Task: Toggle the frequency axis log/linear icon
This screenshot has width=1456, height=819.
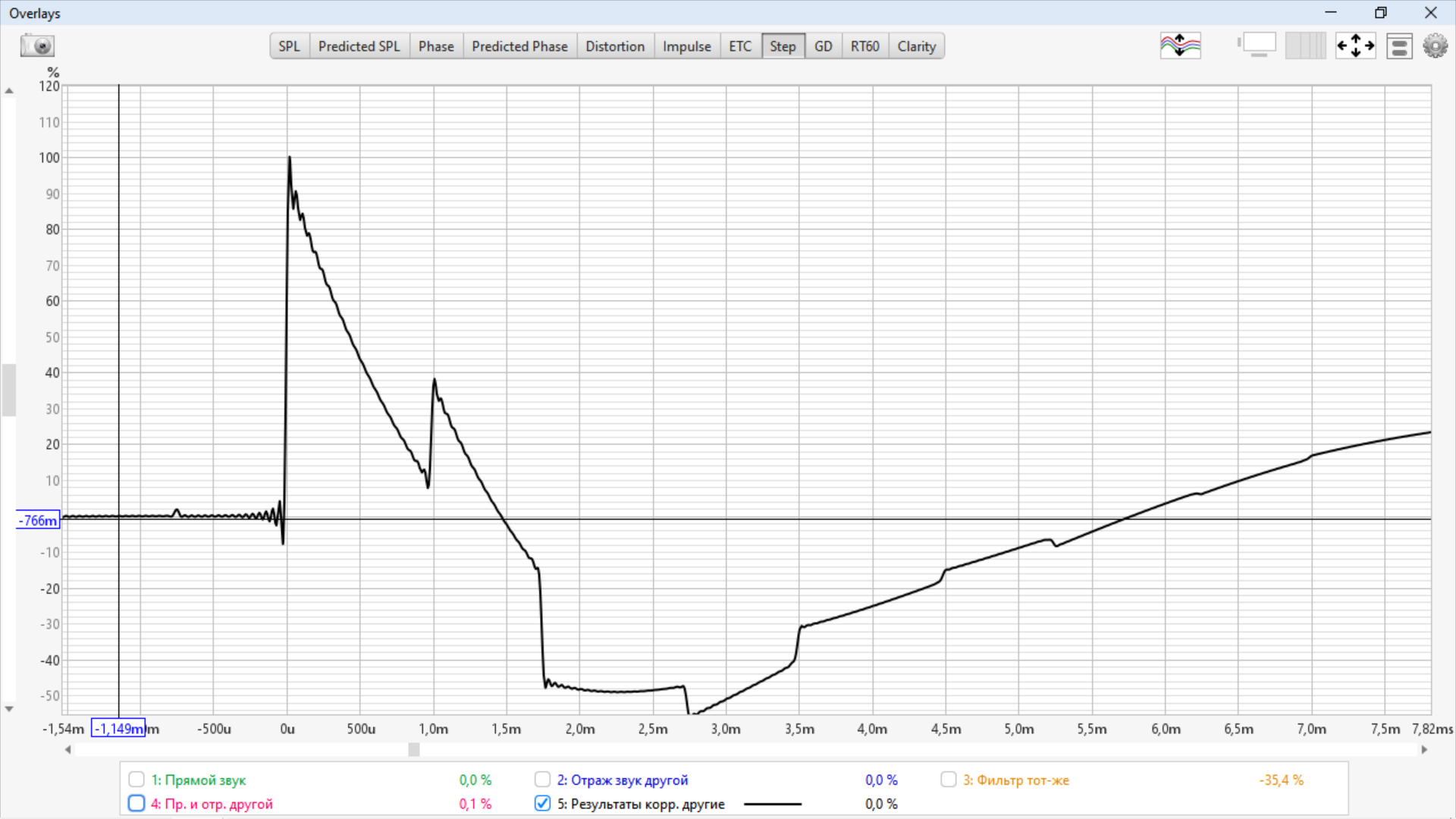Action: pyautogui.click(x=1306, y=46)
